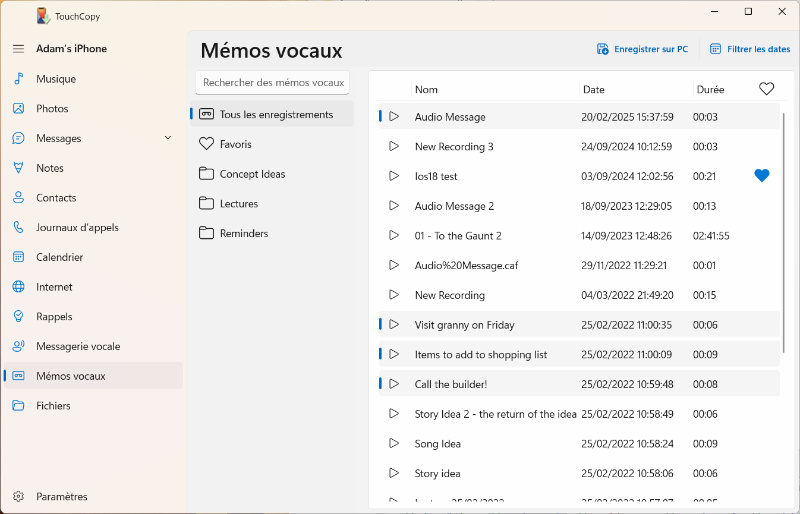Sort by the Durée column header
The width and height of the screenshot is (800, 514).
(x=710, y=90)
